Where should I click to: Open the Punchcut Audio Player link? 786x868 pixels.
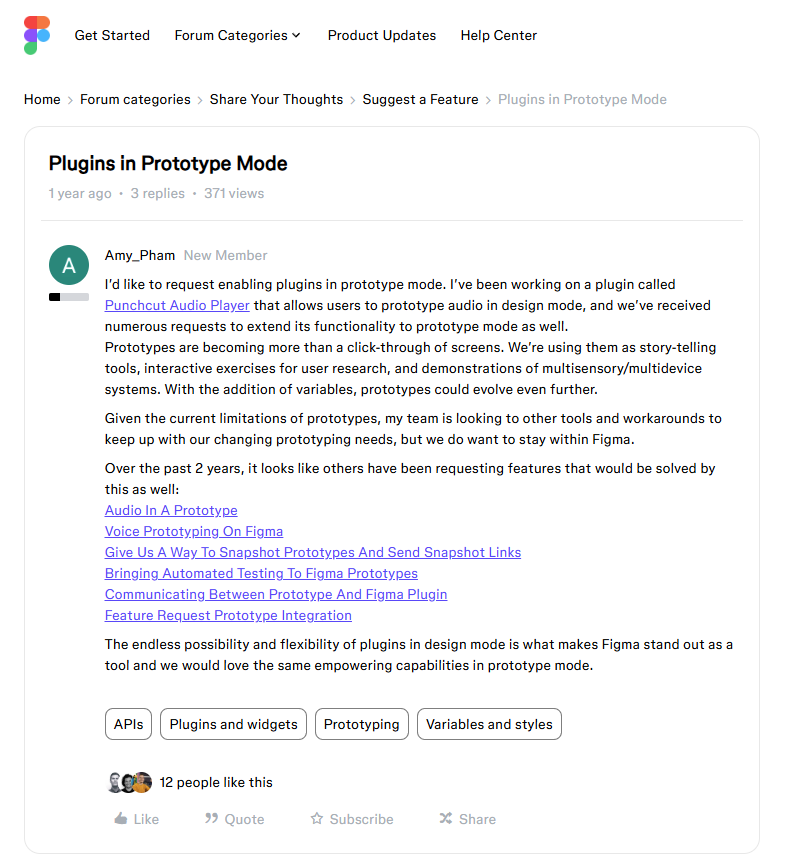click(177, 305)
